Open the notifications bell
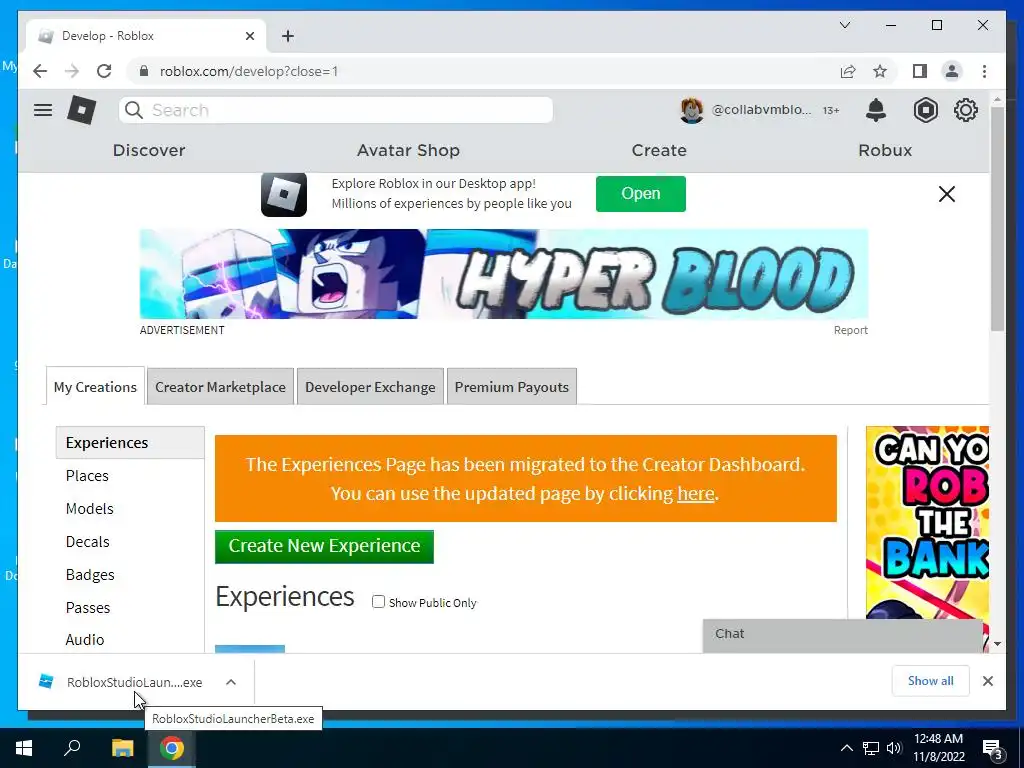Screen dimensions: 1024x768 pos(876,110)
